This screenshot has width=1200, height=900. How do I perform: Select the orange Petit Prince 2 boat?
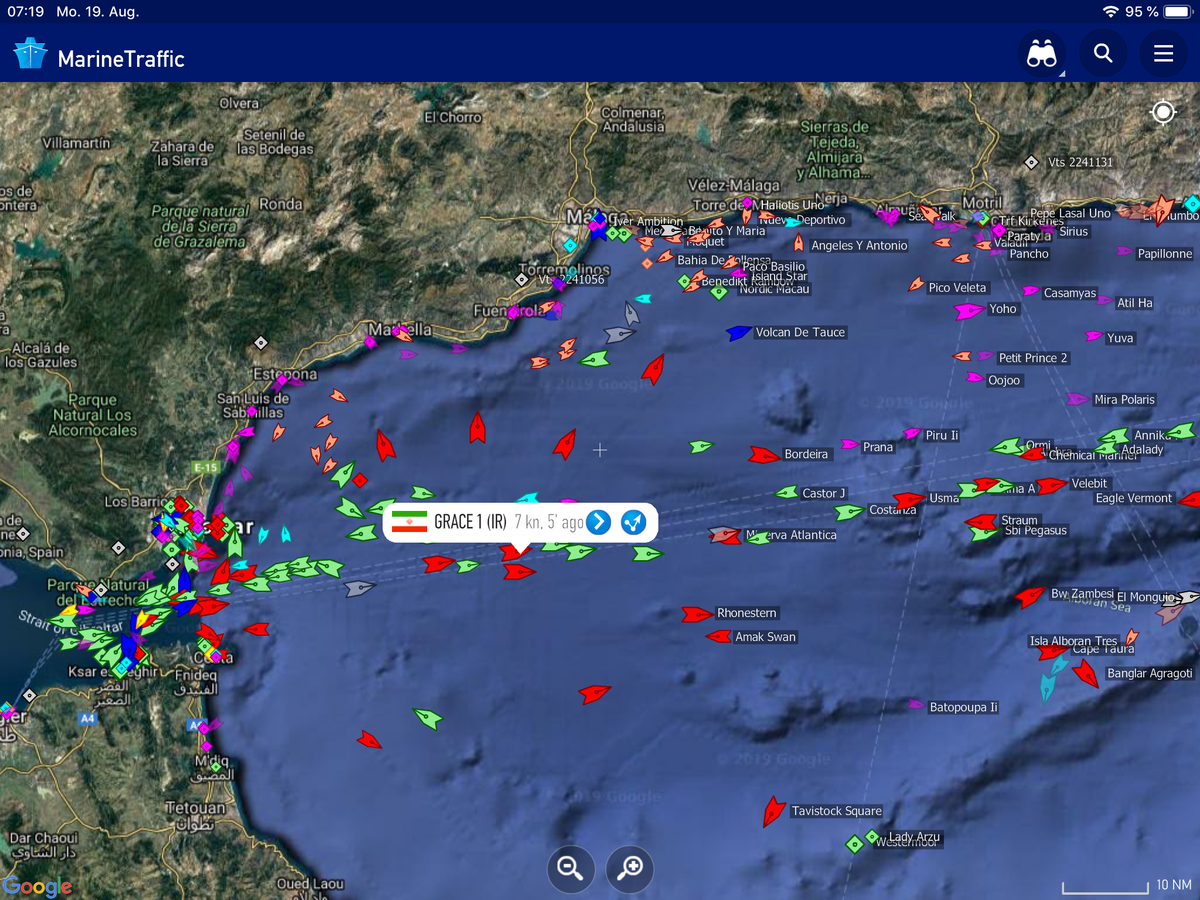962,356
